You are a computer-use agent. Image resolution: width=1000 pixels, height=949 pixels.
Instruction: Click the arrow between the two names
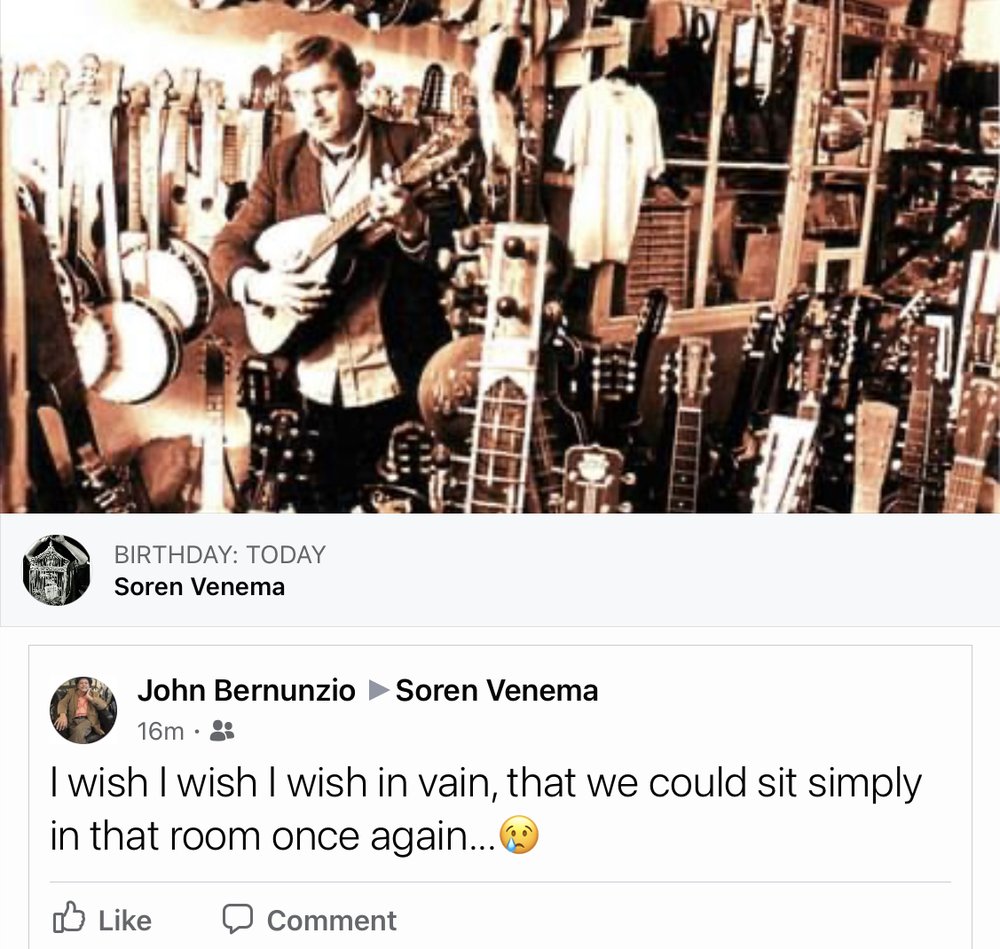coord(377,691)
